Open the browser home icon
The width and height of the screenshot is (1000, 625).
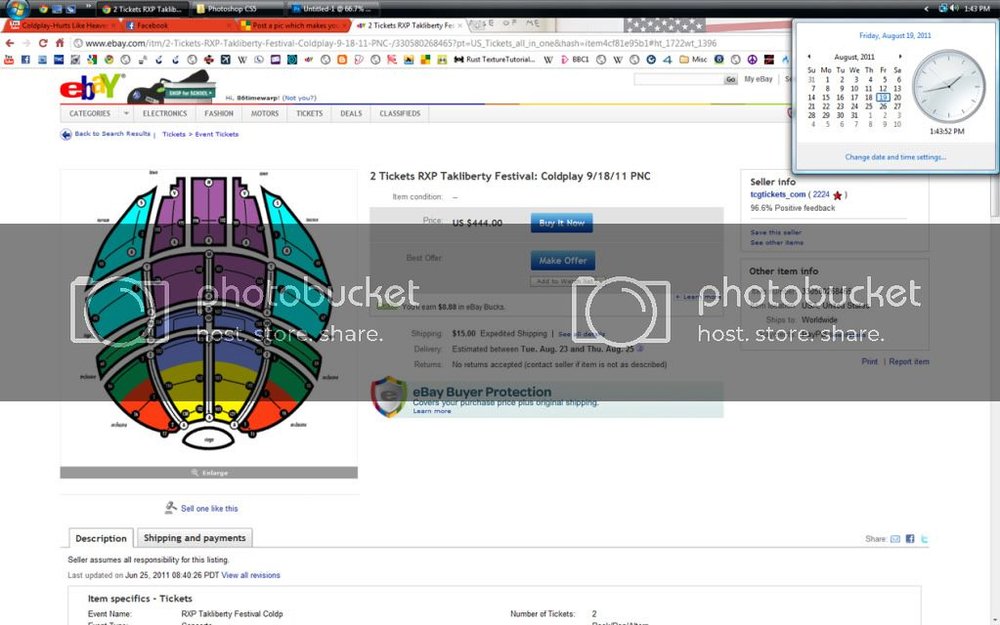59,43
